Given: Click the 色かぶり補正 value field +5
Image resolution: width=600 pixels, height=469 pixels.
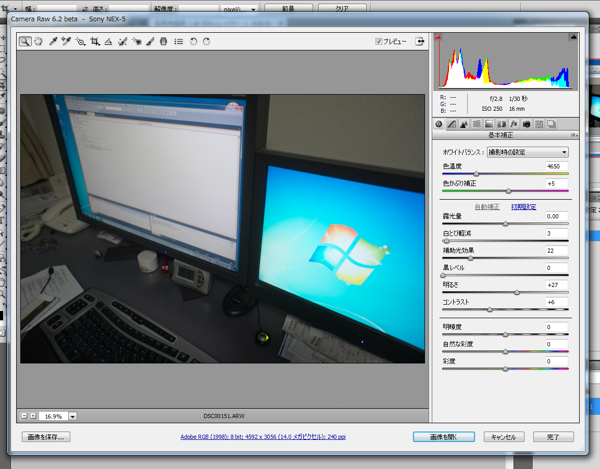Looking at the screenshot, I should 556,184.
